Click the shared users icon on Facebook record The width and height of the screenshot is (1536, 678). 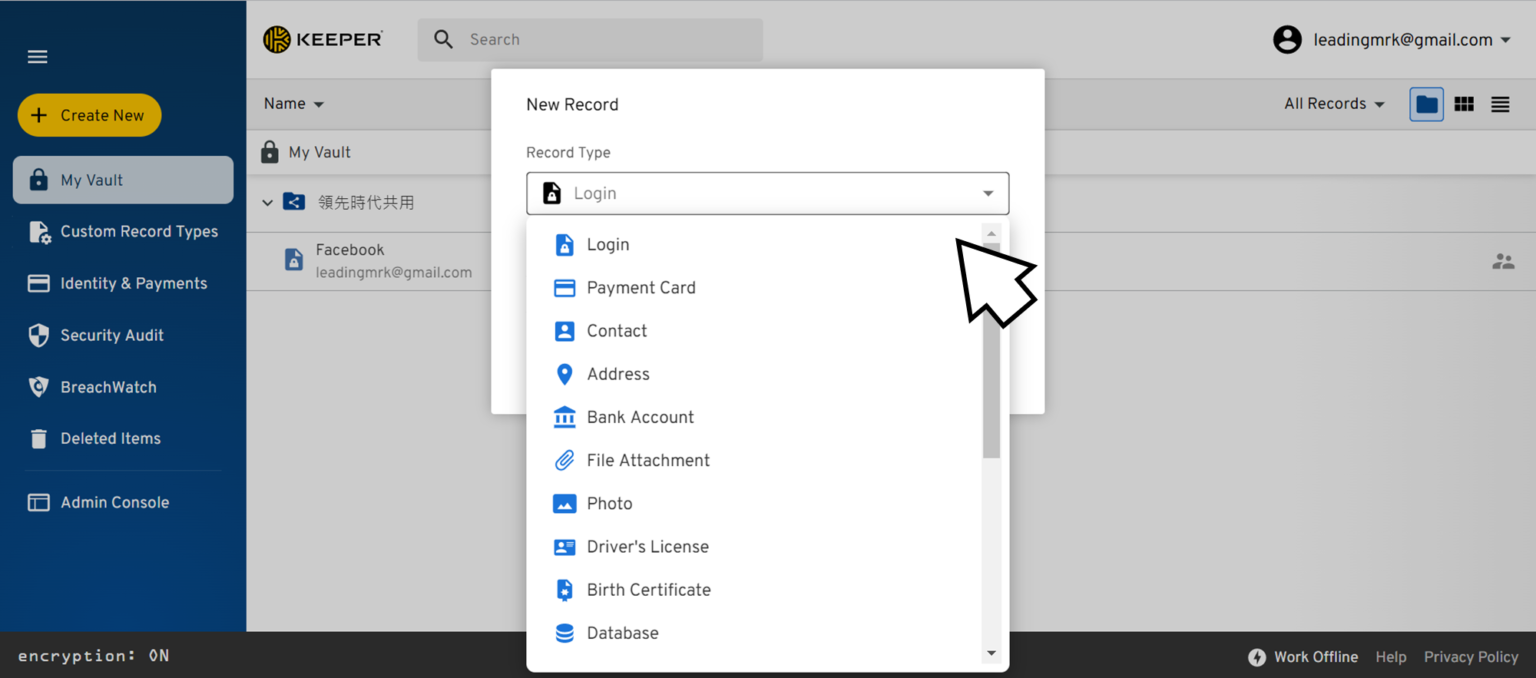[x=1502, y=262]
